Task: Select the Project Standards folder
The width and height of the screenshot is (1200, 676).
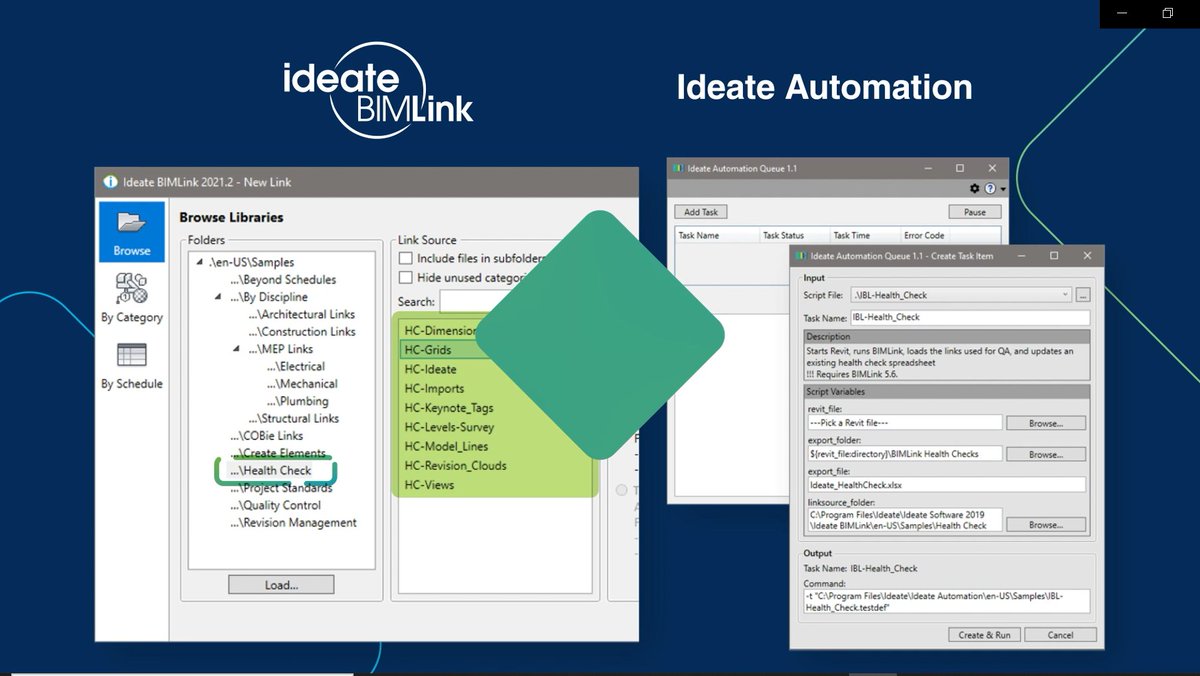Action: [281, 488]
